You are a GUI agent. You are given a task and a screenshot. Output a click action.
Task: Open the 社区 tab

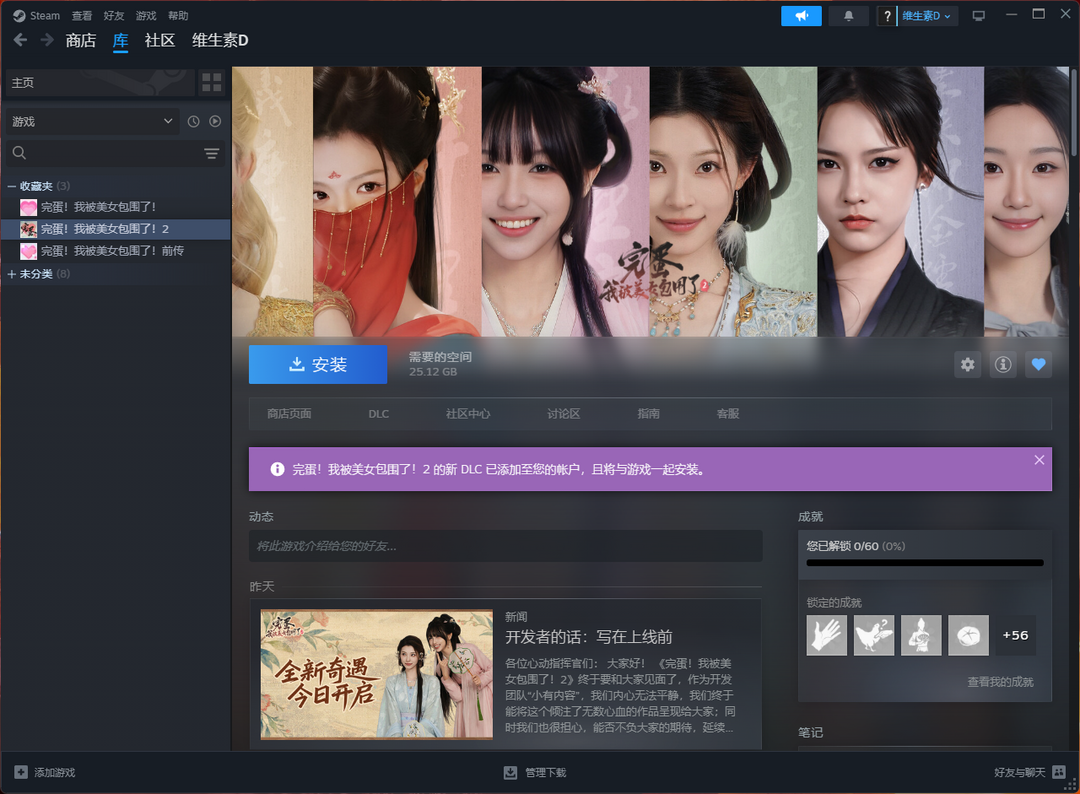pyautogui.click(x=160, y=41)
